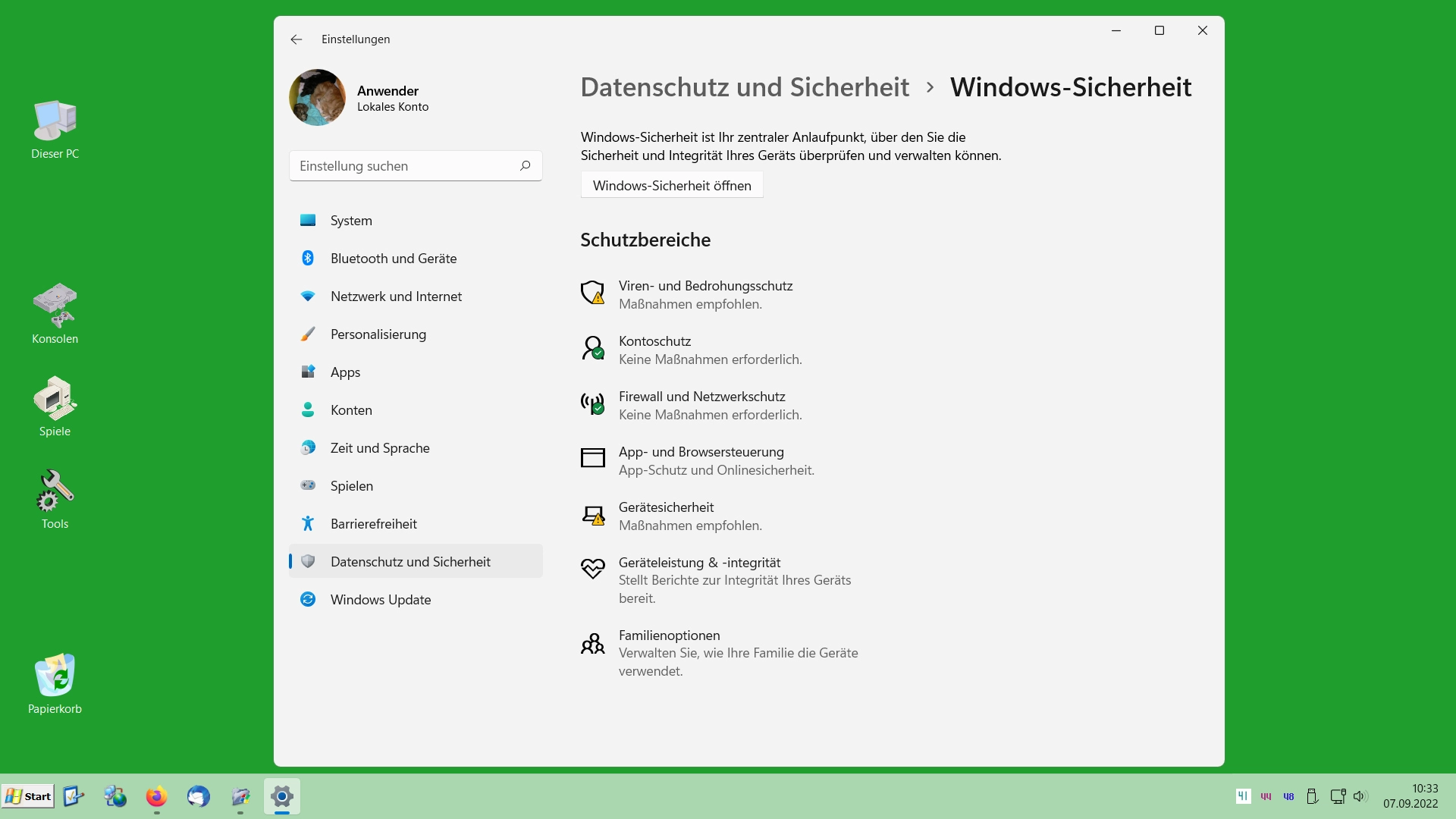Open Bluetooth und Geräte category
Viewport: 1456px width, 819px height.
416,259
